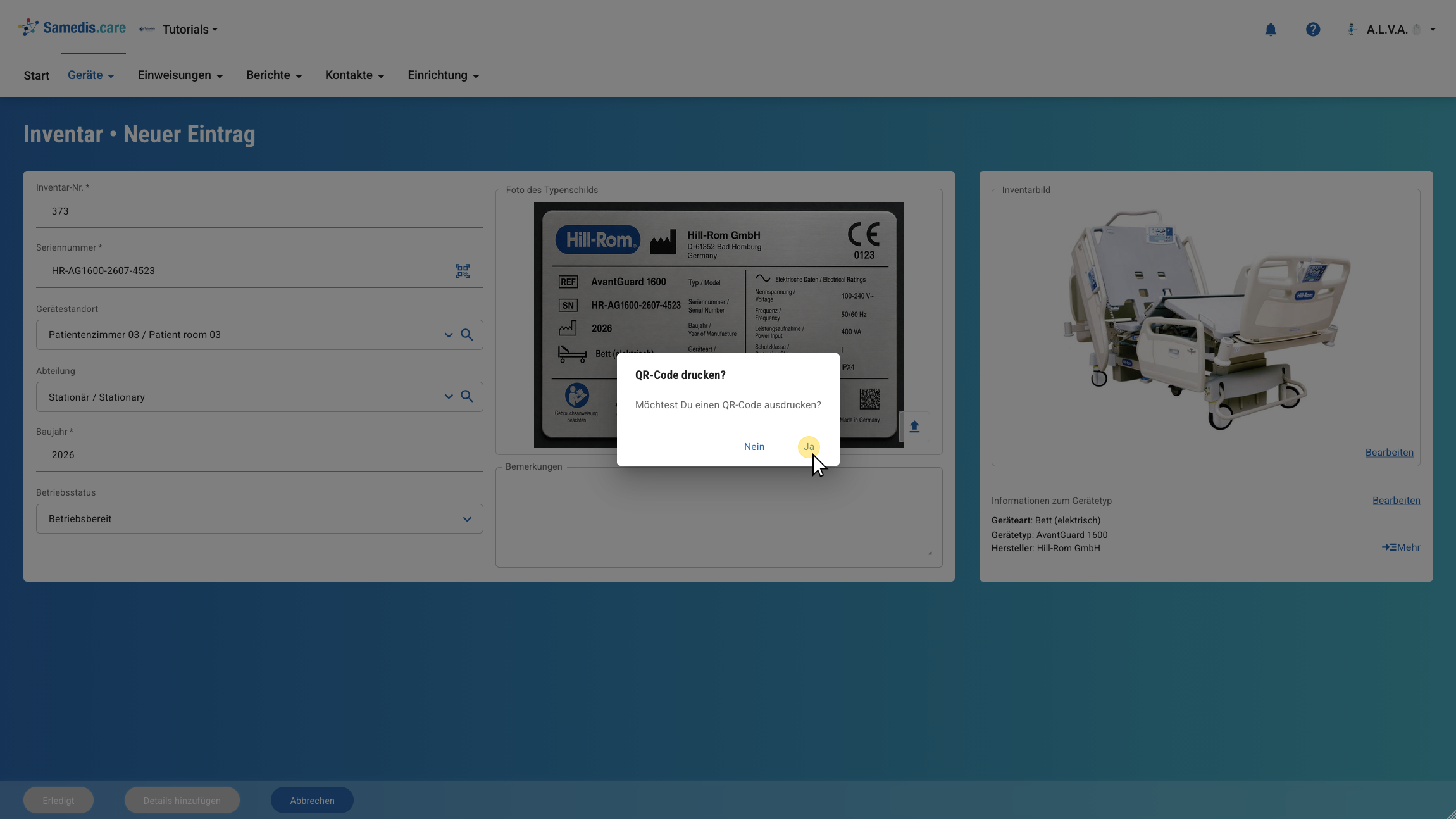
Task: Open the Einrichtung menu
Action: pos(444,75)
